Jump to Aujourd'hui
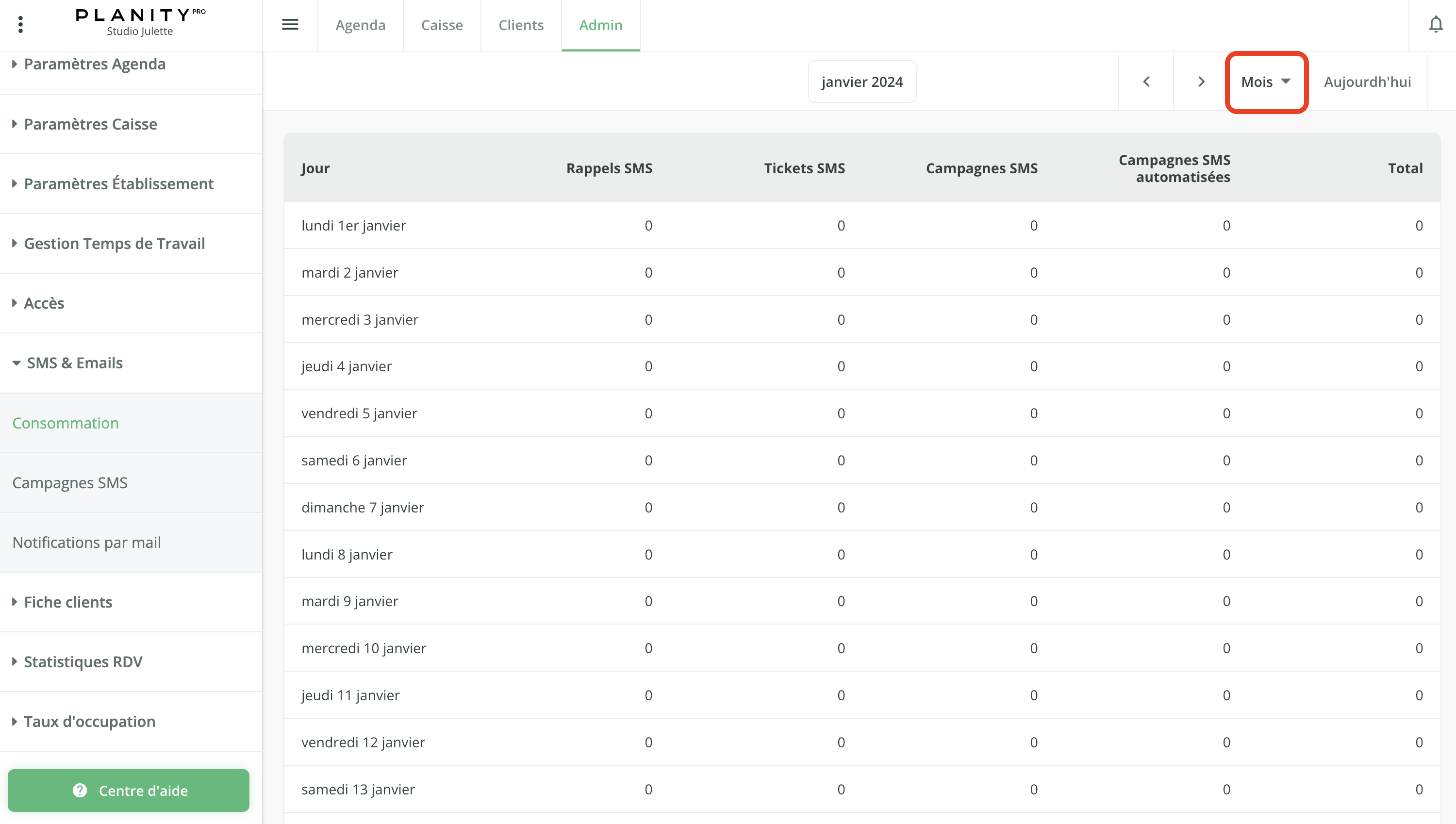 [1367, 82]
